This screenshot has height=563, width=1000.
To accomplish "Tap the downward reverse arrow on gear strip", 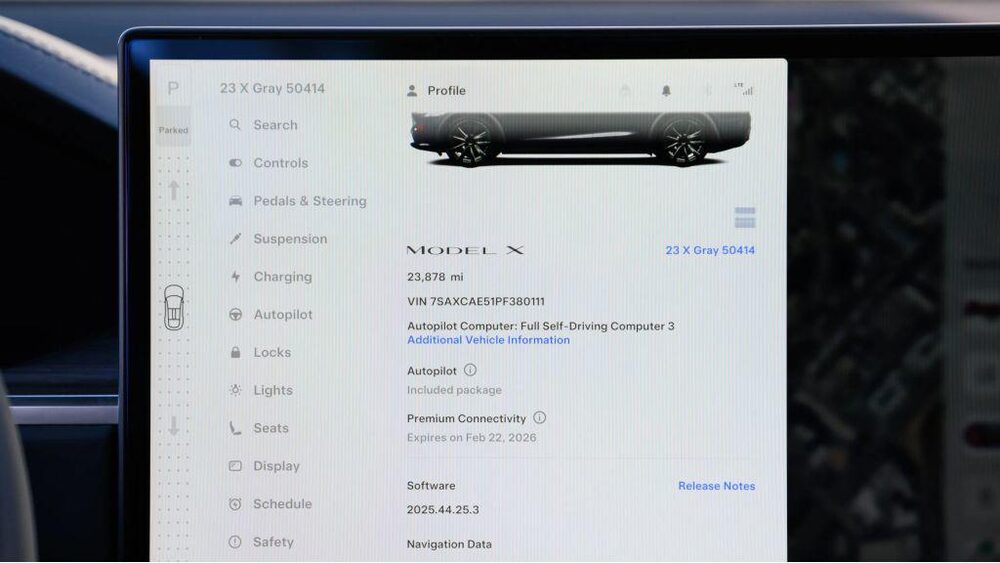I will tap(173, 426).
